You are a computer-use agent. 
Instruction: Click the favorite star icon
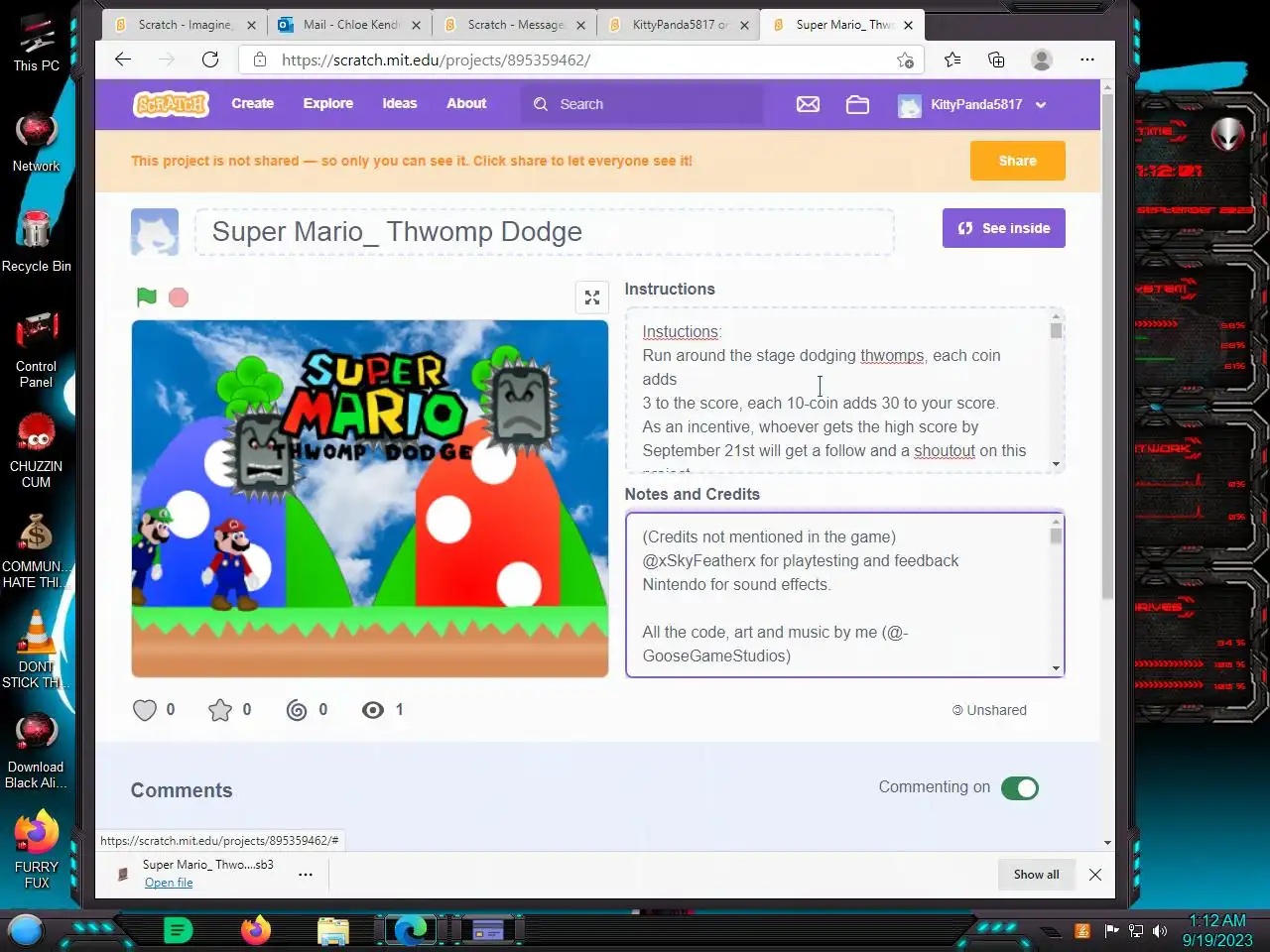coord(220,710)
